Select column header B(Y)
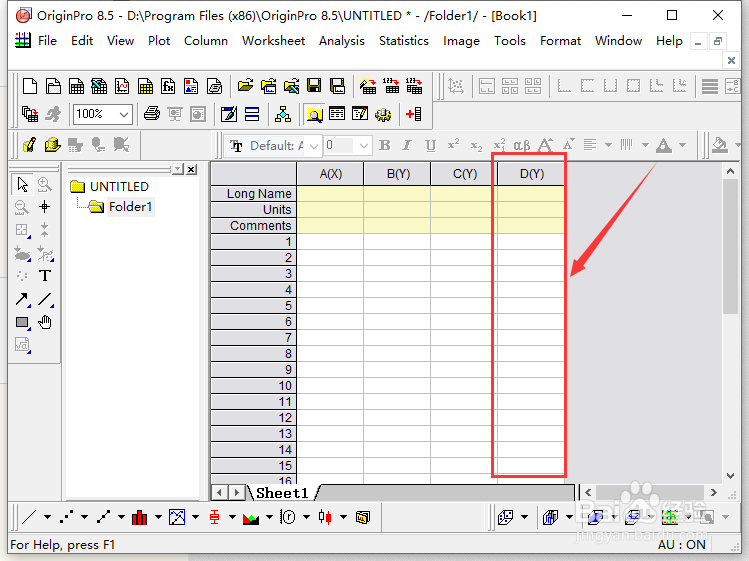This screenshot has height=561, width=749. 398,174
